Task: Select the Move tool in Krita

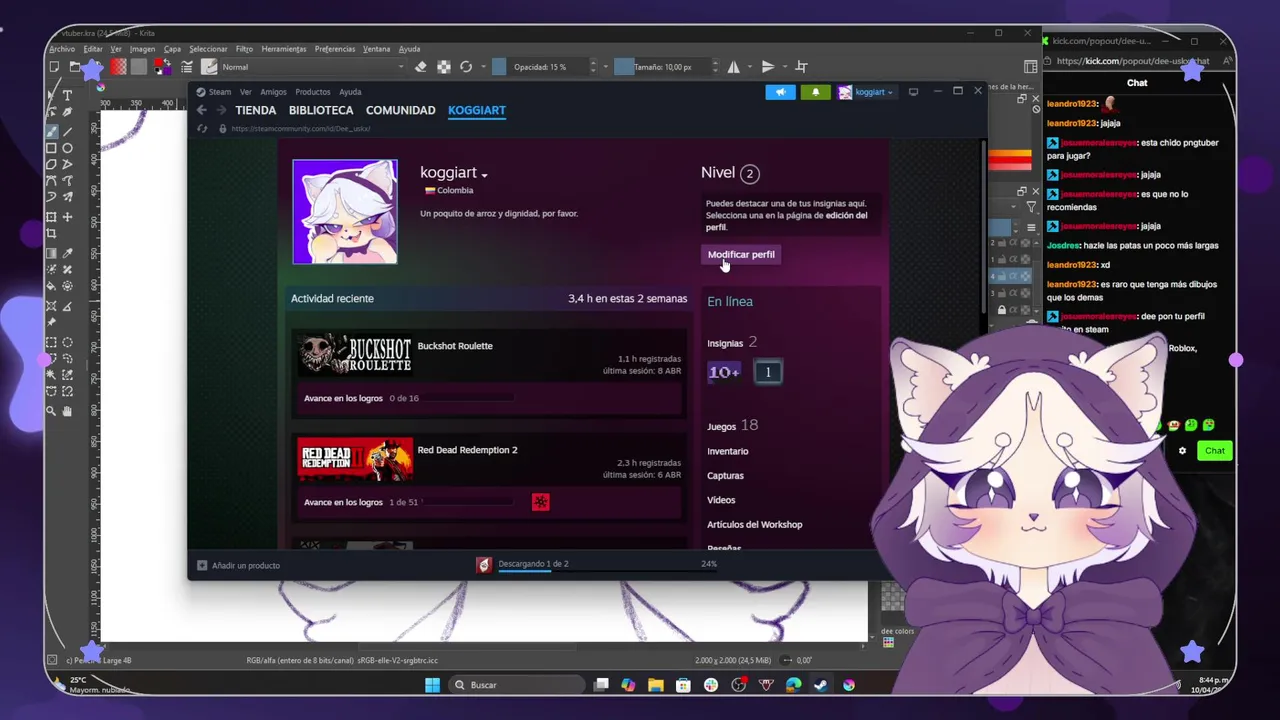Action: [x=68, y=217]
